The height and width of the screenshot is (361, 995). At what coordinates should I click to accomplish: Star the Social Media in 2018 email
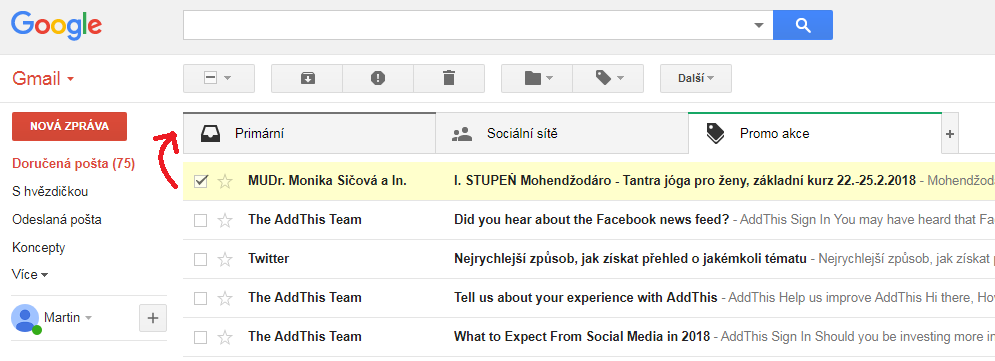(225, 337)
